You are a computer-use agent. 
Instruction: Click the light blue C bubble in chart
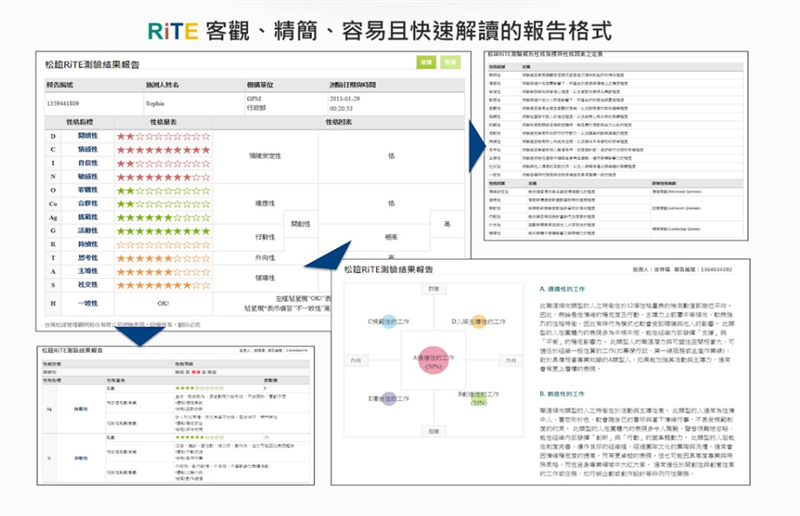pos(389,322)
